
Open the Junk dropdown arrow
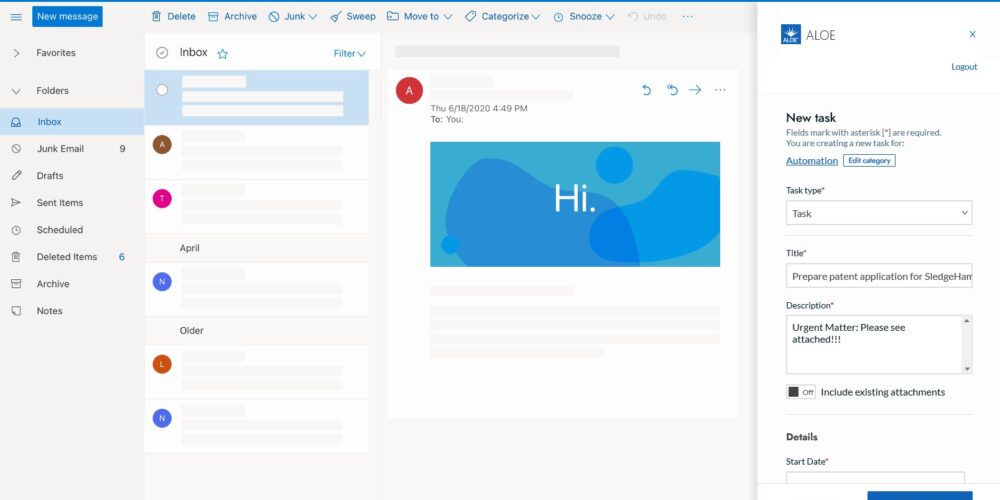click(312, 17)
